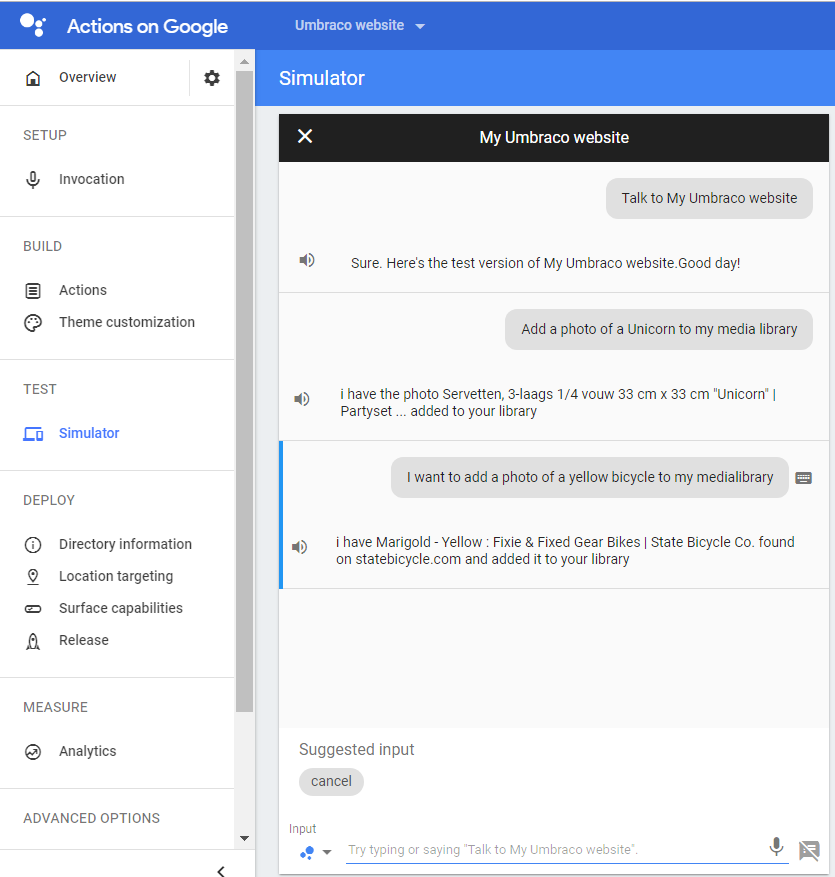Open the Actions build page
The width and height of the screenshot is (835, 877).
(x=83, y=290)
